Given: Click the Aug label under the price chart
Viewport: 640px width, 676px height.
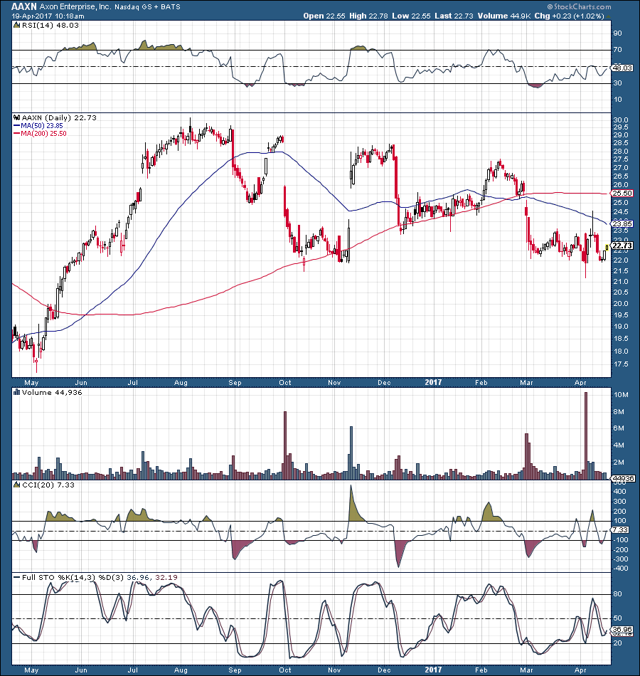Looking at the screenshot, I should click(x=181, y=382).
